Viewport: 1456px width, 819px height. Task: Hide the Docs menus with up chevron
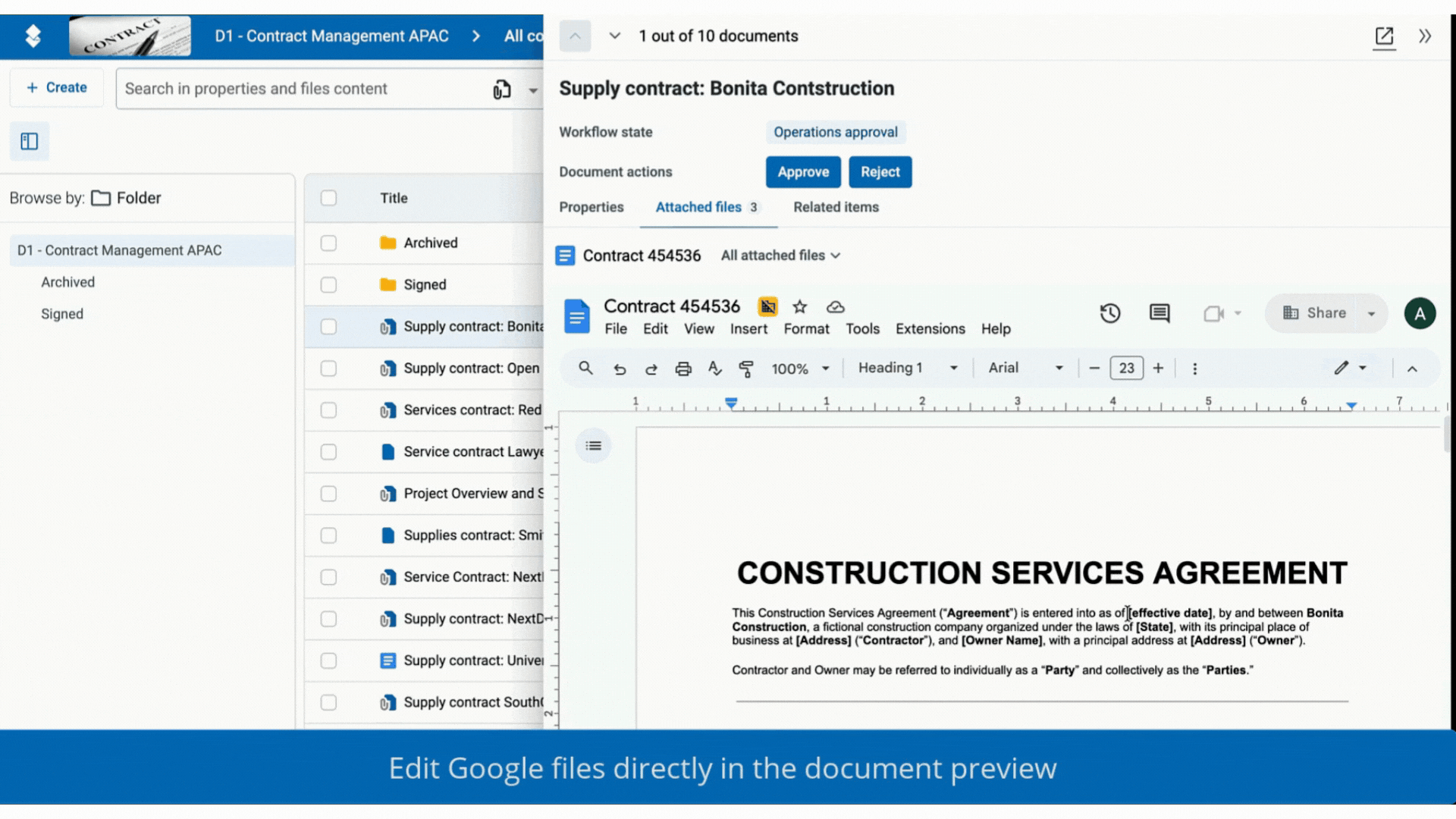point(1412,369)
